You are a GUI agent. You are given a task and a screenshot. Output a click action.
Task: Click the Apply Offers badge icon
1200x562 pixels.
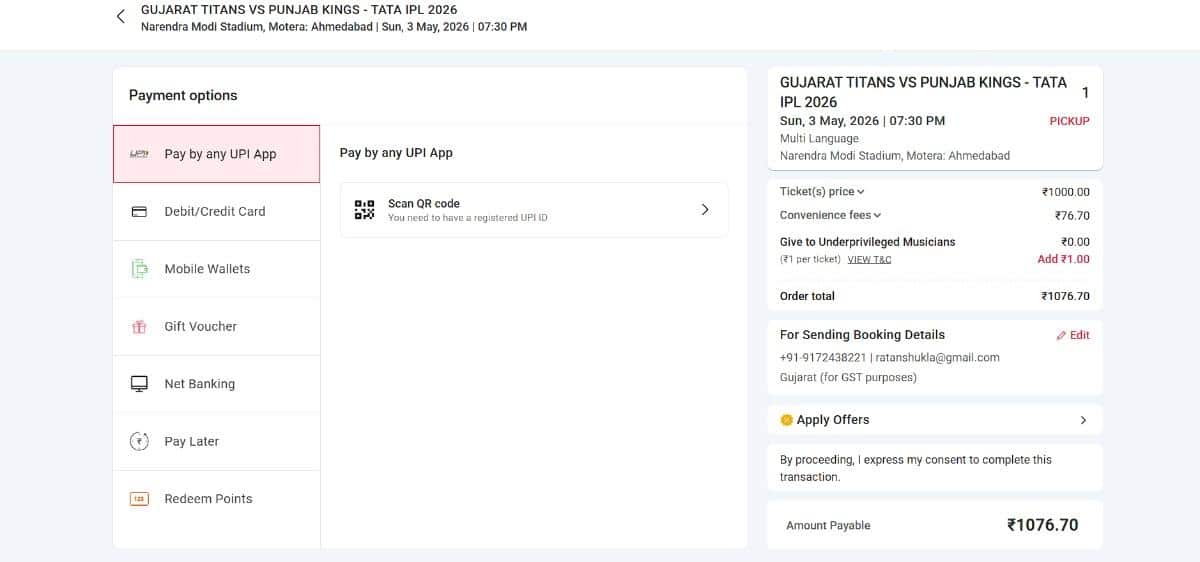click(x=786, y=420)
